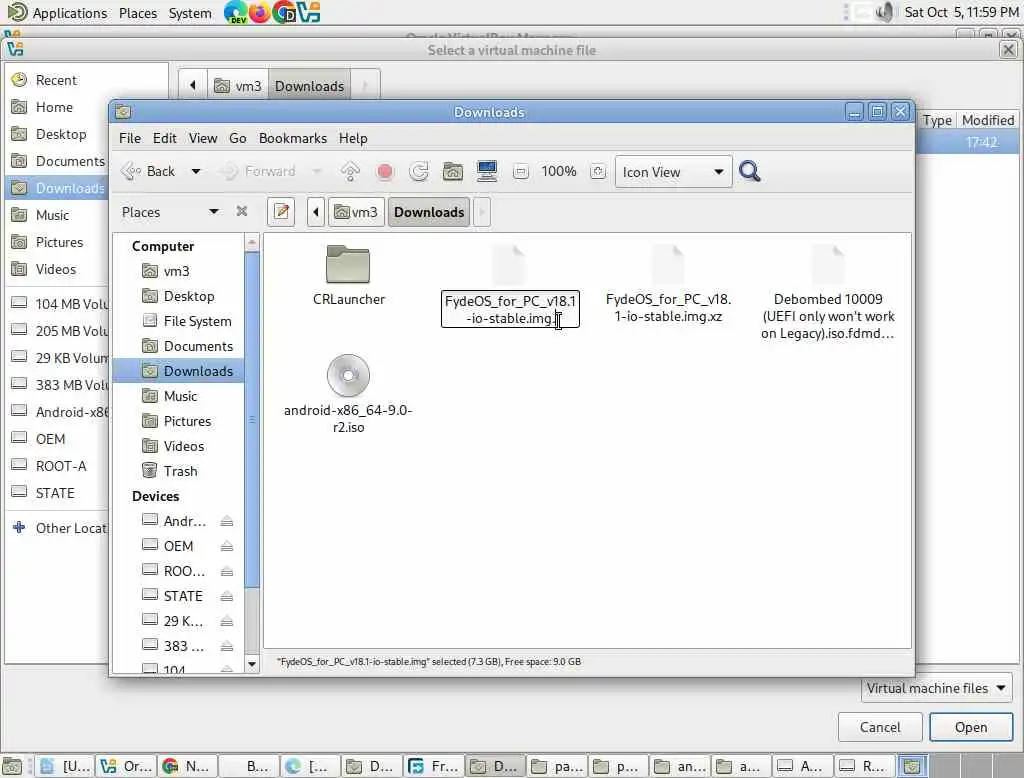Toggle the text location entry pencil icon
This screenshot has height=778, width=1024.
pos(281,212)
